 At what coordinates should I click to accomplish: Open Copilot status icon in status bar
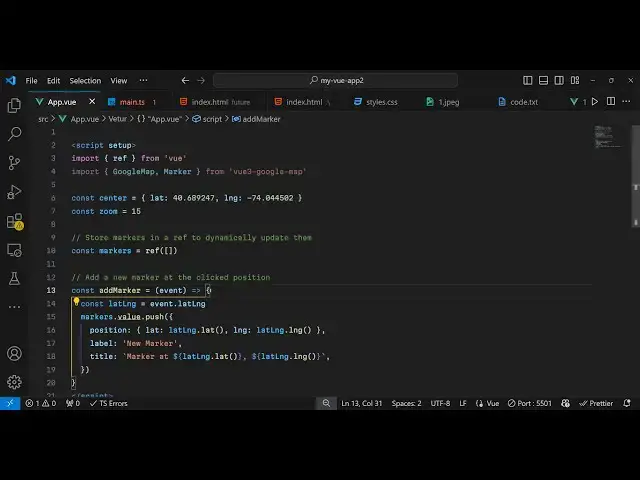click(565, 403)
